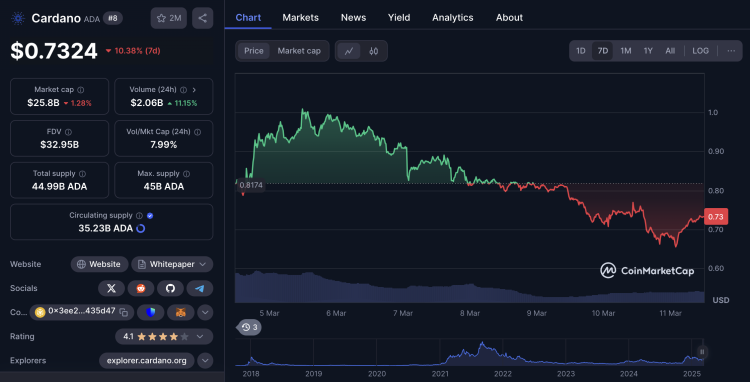Screen dimensions: 750x382
Task: Click circulating supply progress ring
Action: point(141,229)
